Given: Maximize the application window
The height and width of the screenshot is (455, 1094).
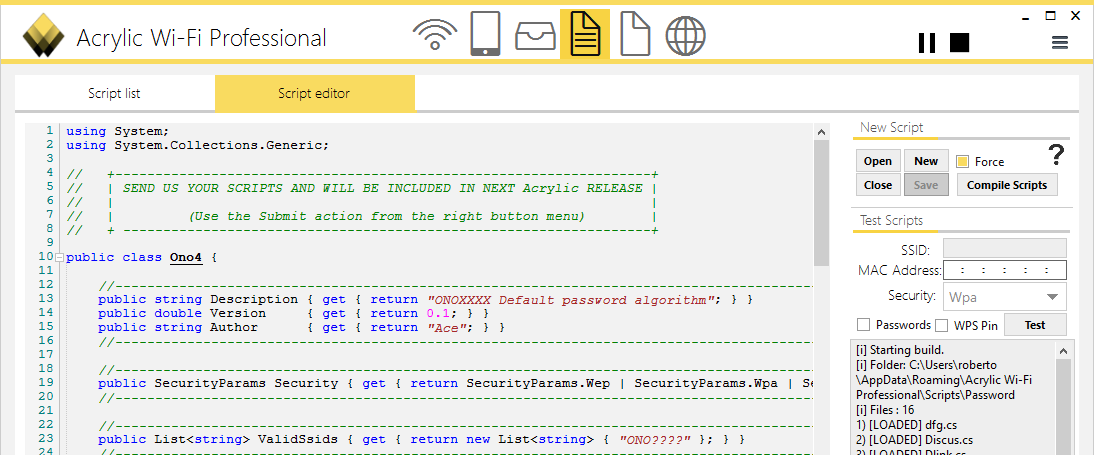Looking at the screenshot, I should point(1051,15).
